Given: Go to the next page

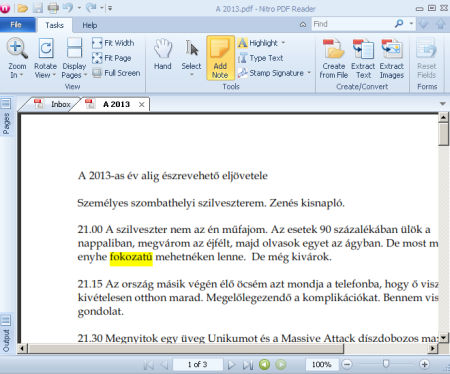Looking at the screenshot, I should point(231,365).
